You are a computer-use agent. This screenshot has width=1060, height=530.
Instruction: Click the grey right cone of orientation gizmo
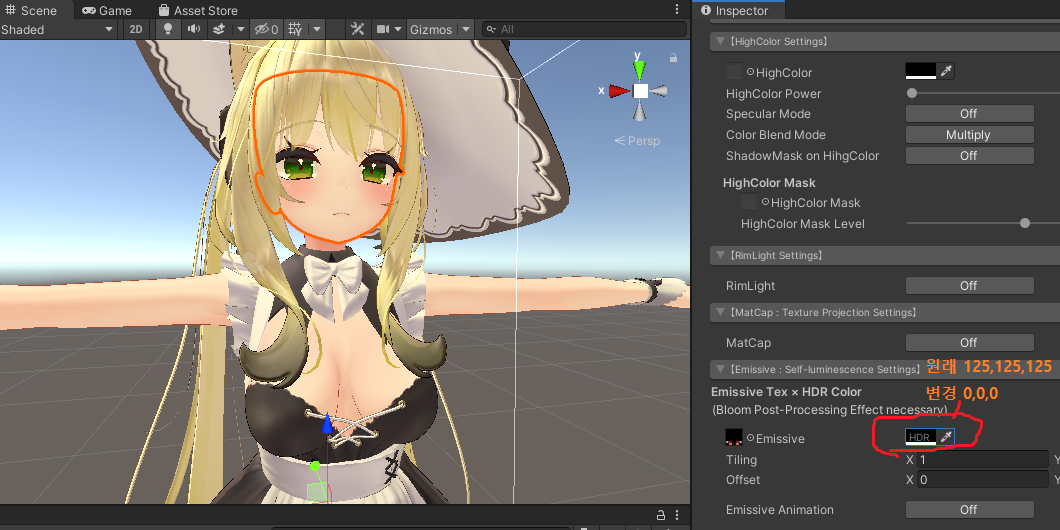click(x=659, y=91)
